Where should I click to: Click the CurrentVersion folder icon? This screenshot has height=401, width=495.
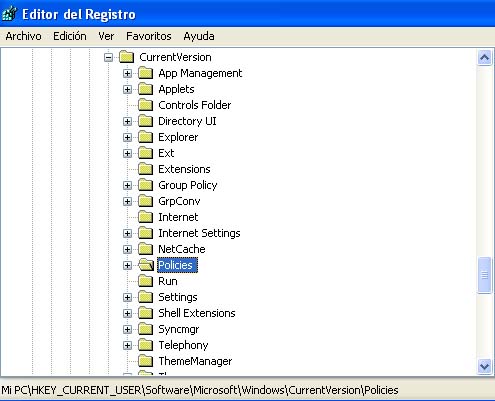pyautogui.click(x=127, y=57)
